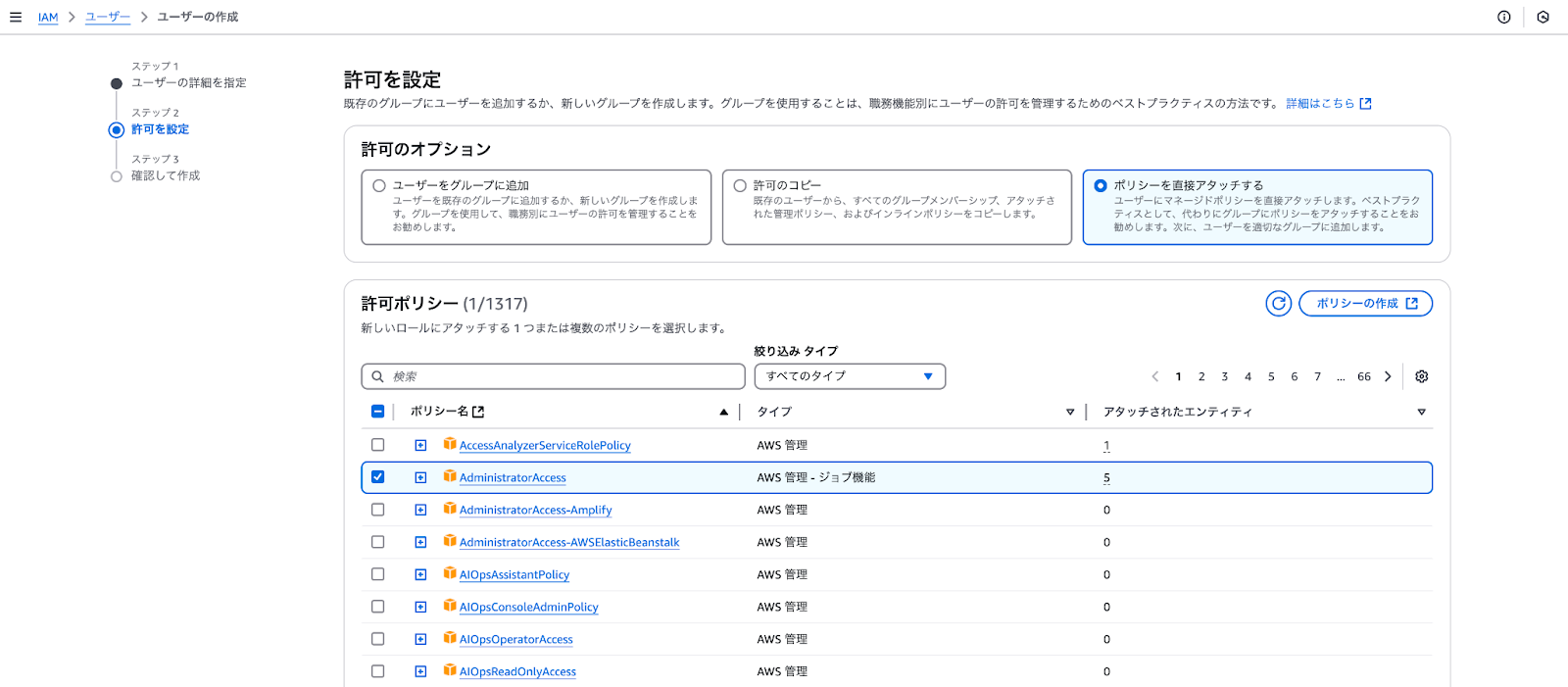Screen dimensions: 1568x687
Task: Open table preferences gear icon
Action: click(1422, 376)
